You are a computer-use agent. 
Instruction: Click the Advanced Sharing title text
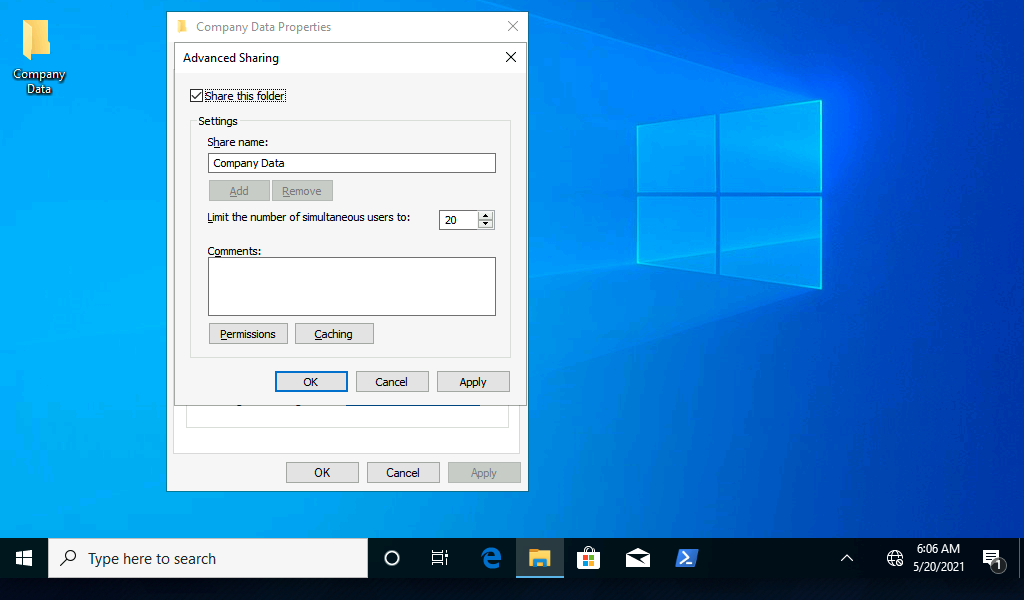coord(231,58)
